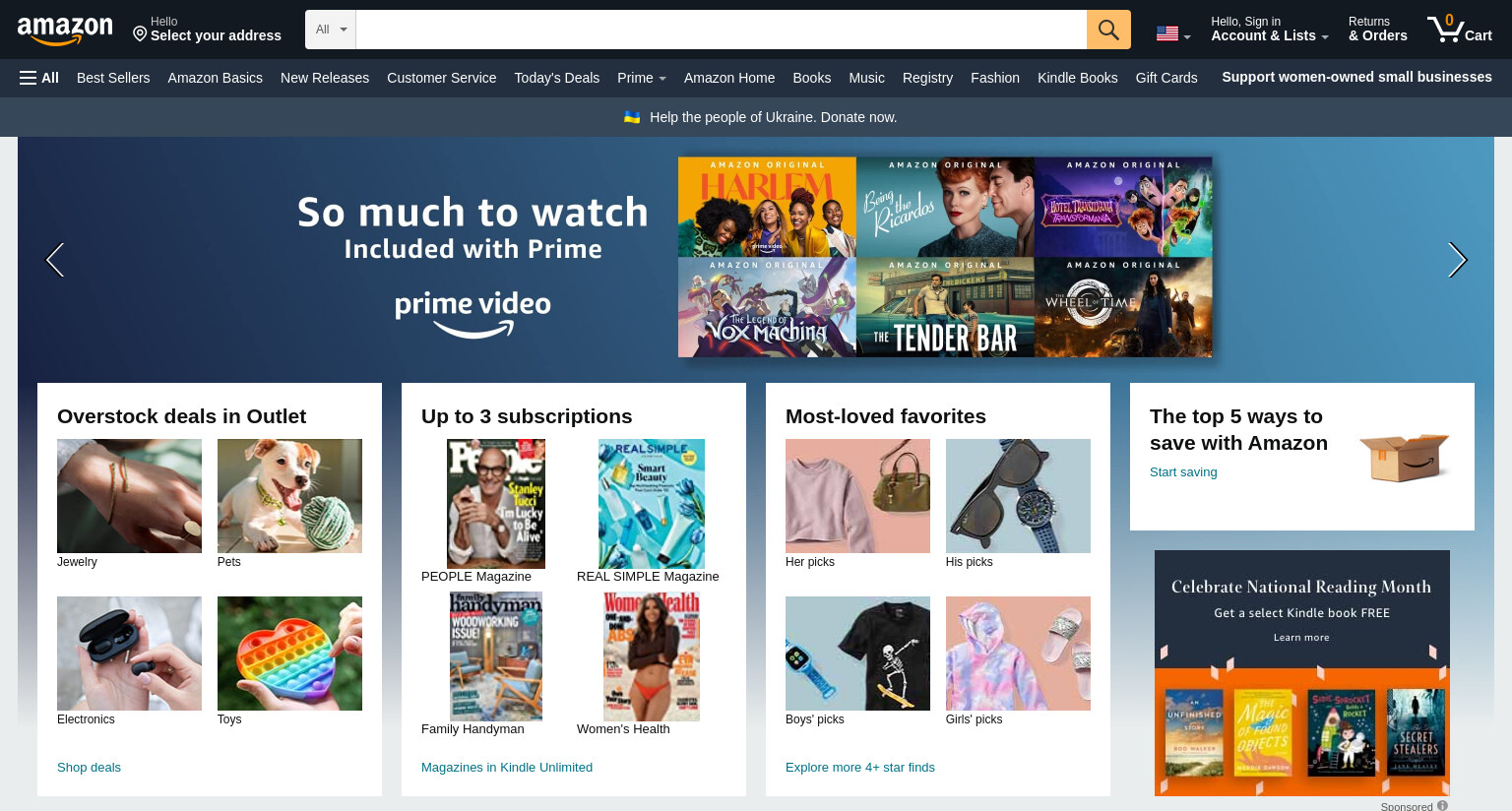Open Kindle Books
The height and width of the screenshot is (811, 1512).
(x=1078, y=78)
